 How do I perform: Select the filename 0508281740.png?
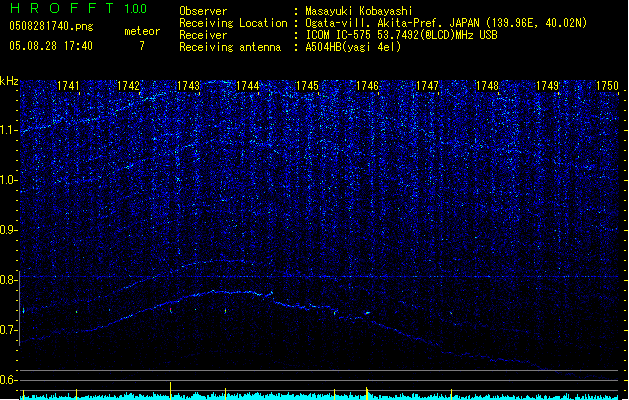point(51,26)
